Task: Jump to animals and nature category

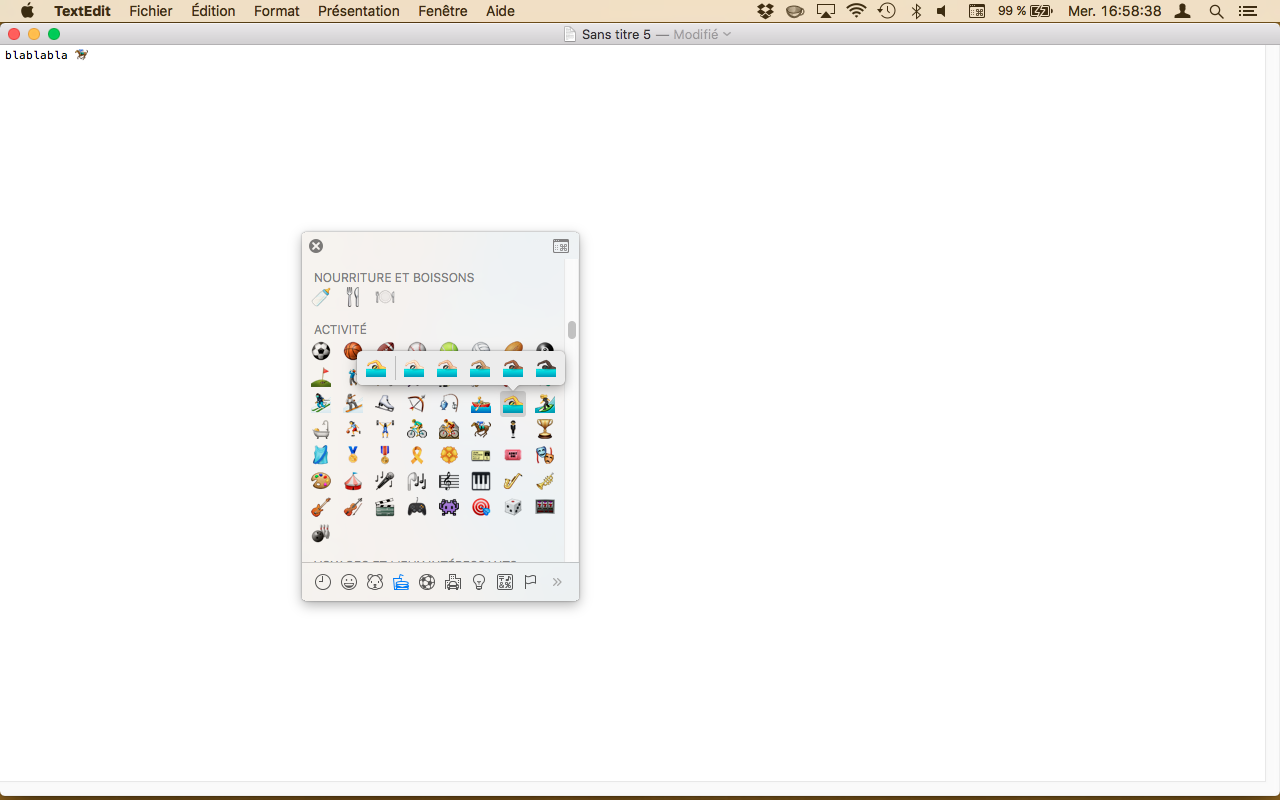Action: tap(375, 582)
